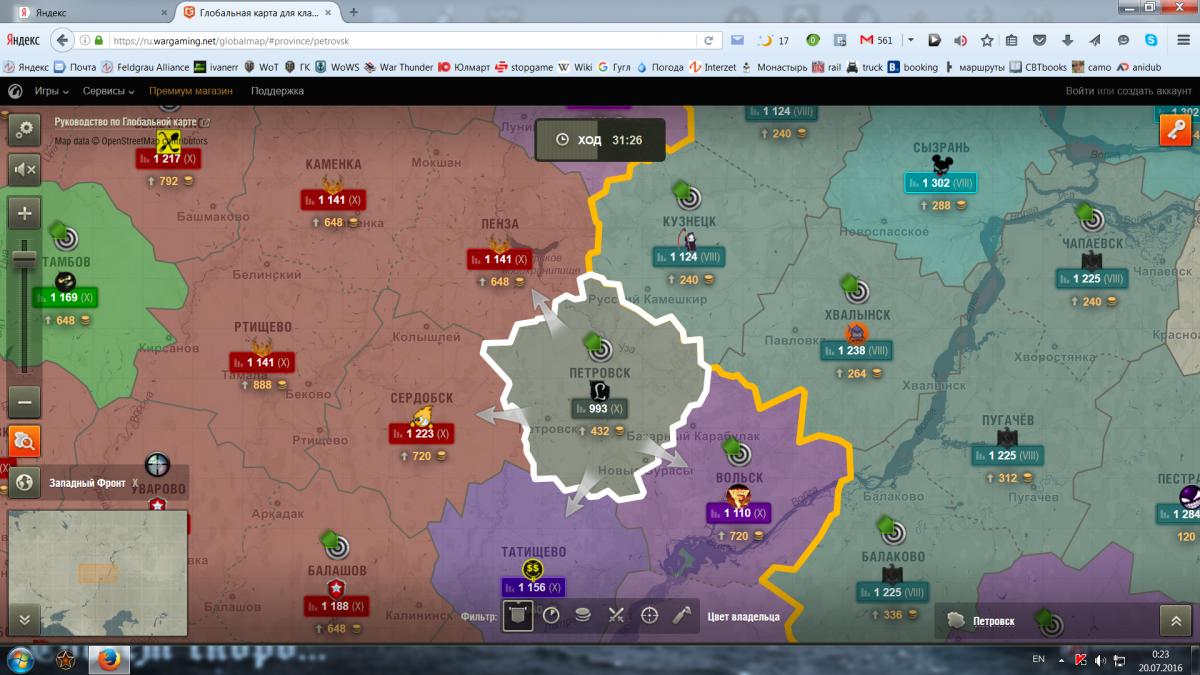Select the hammer filter icon
Viewport: 1200px width, 675px height.
tap(682, 615)
